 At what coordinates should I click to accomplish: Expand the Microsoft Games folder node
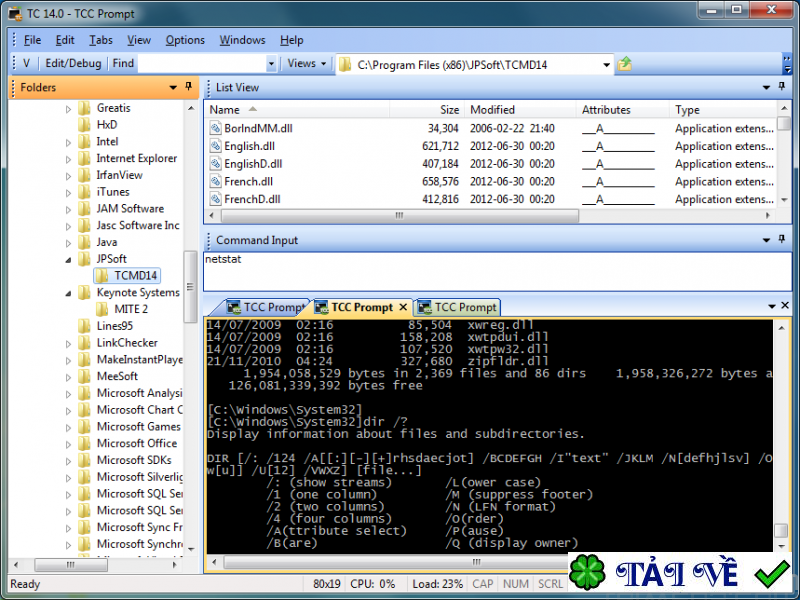point(68,428)
